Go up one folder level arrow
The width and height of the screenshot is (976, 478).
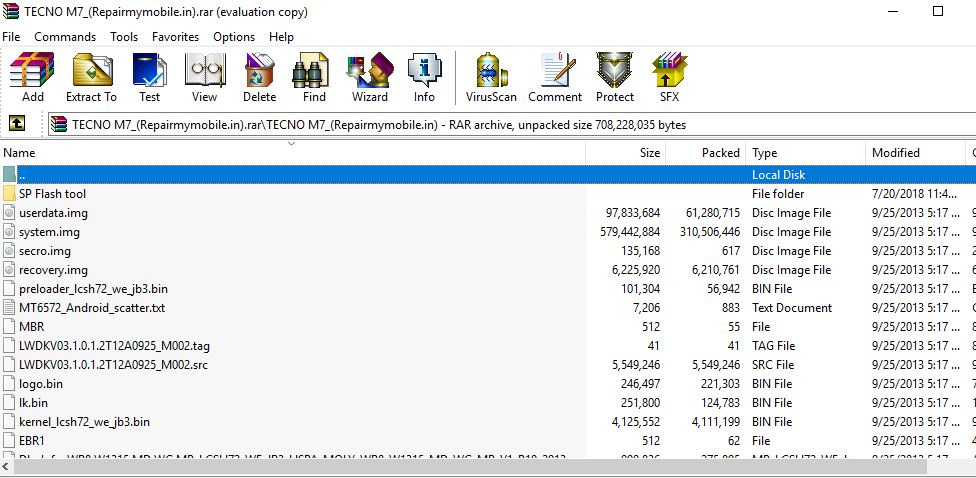[17, 124]
